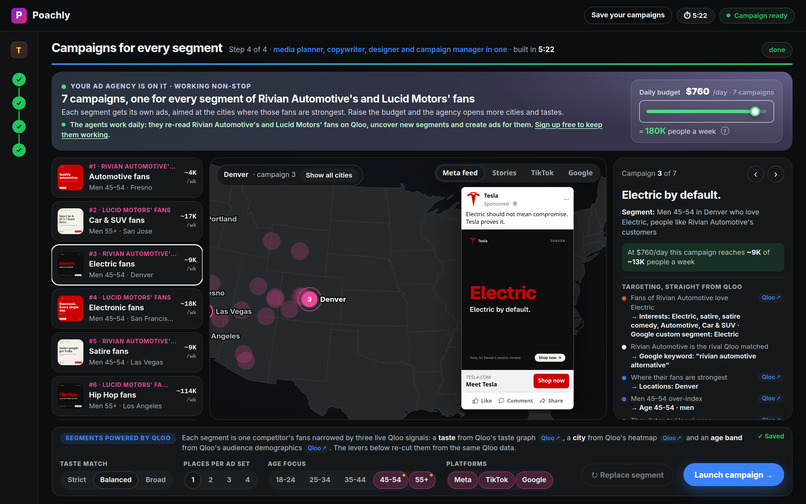The height and width of the screenshot is (504, 806).
Task: Click the media planner, copywriter subtitle link
Action: point(390,50)
